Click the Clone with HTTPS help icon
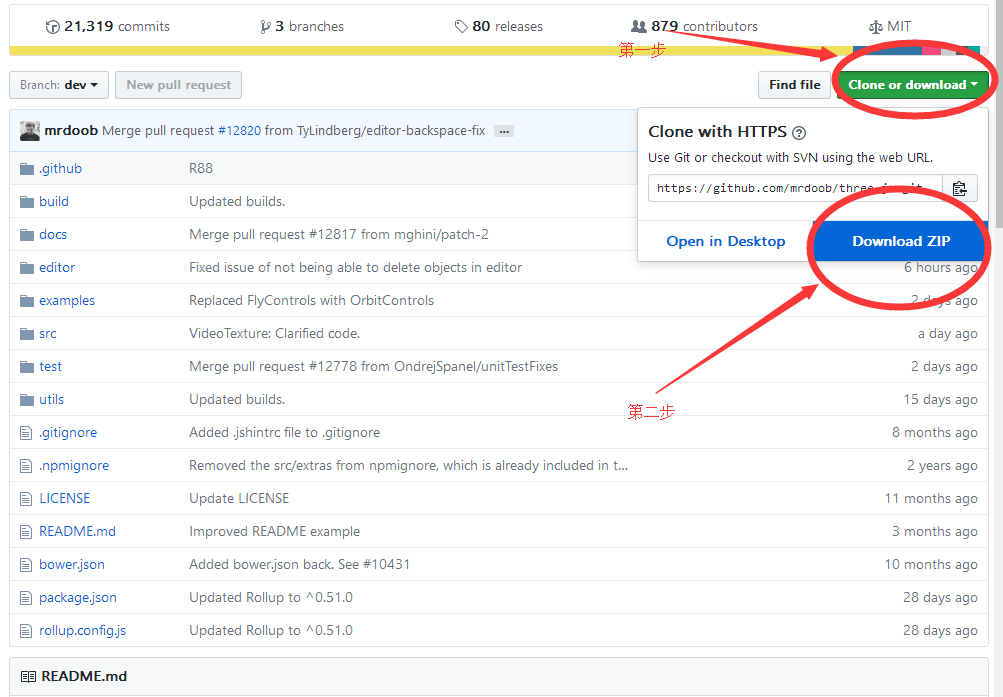Screen dimensions: 1003x697 (799, 133)
